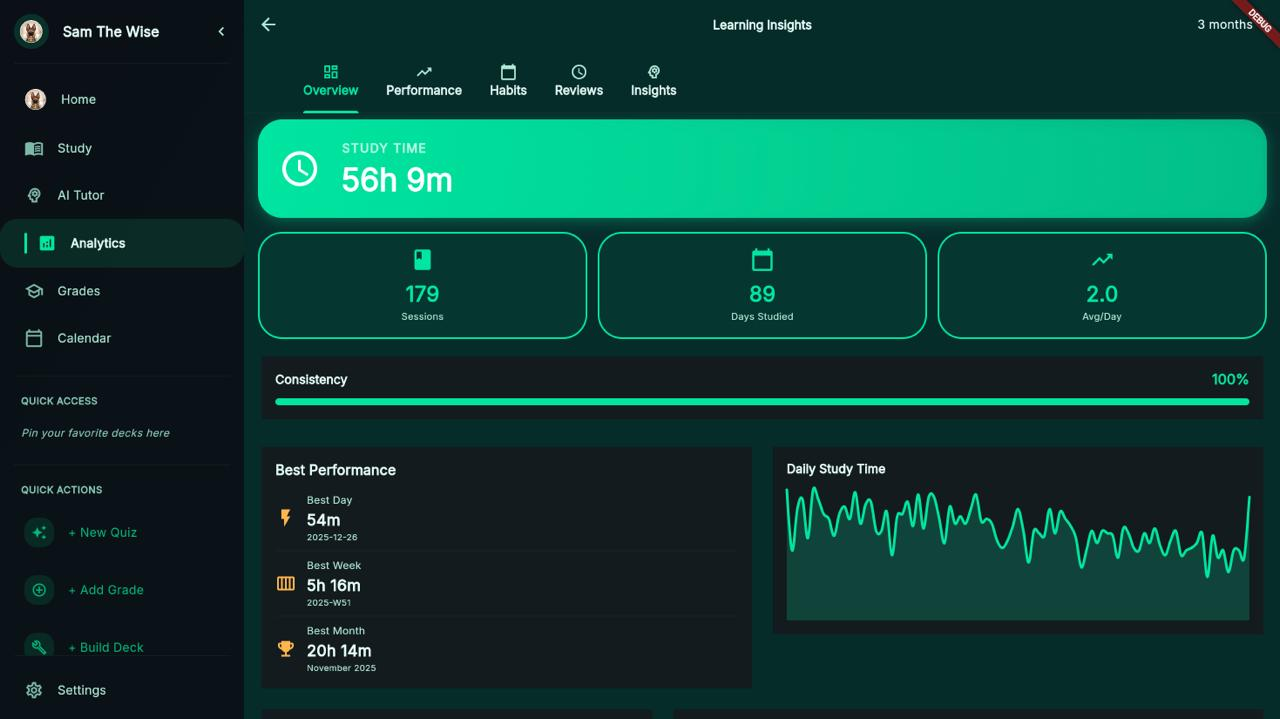
Task: Start a new quiz via + New Quiz
Action: pyautogui.click(x=102, y=532)
